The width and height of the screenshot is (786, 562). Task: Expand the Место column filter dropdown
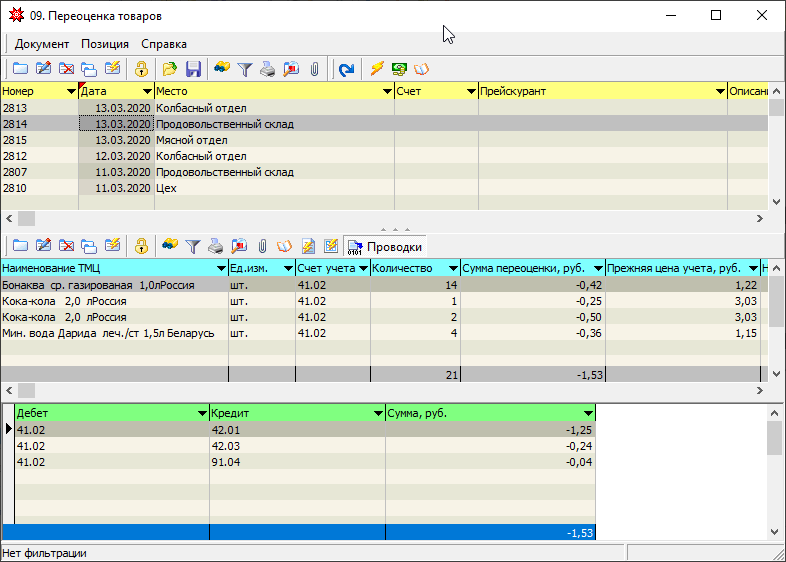386,91
